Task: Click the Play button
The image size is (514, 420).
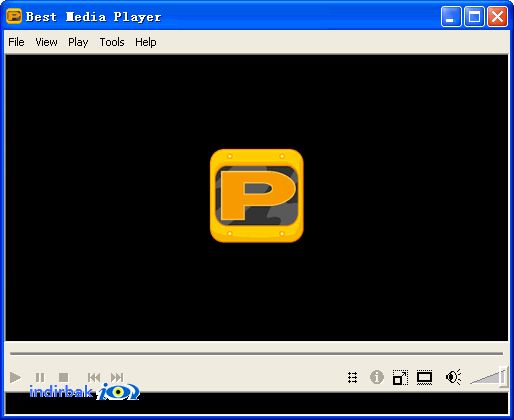Action: [x=15, y=377]
